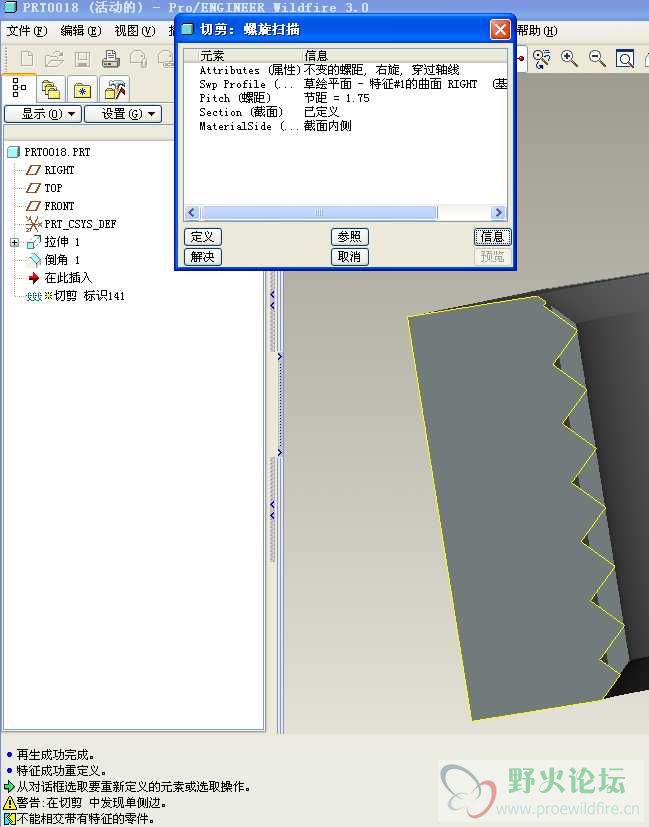Click the 定义 (Define) button
This screenshot has height=827, width=649.
click(203, 237)
